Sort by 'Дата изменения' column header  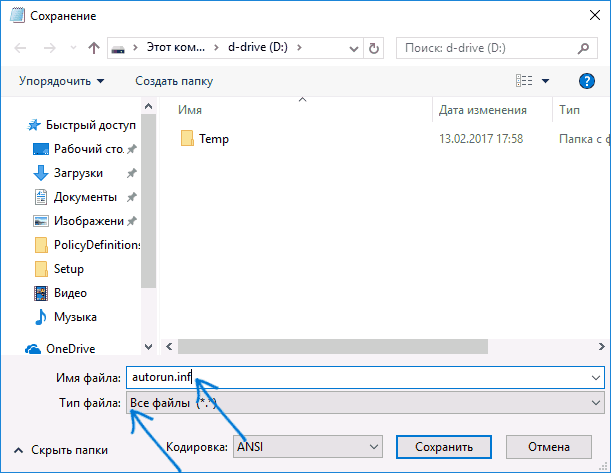[x=482, y=110]
